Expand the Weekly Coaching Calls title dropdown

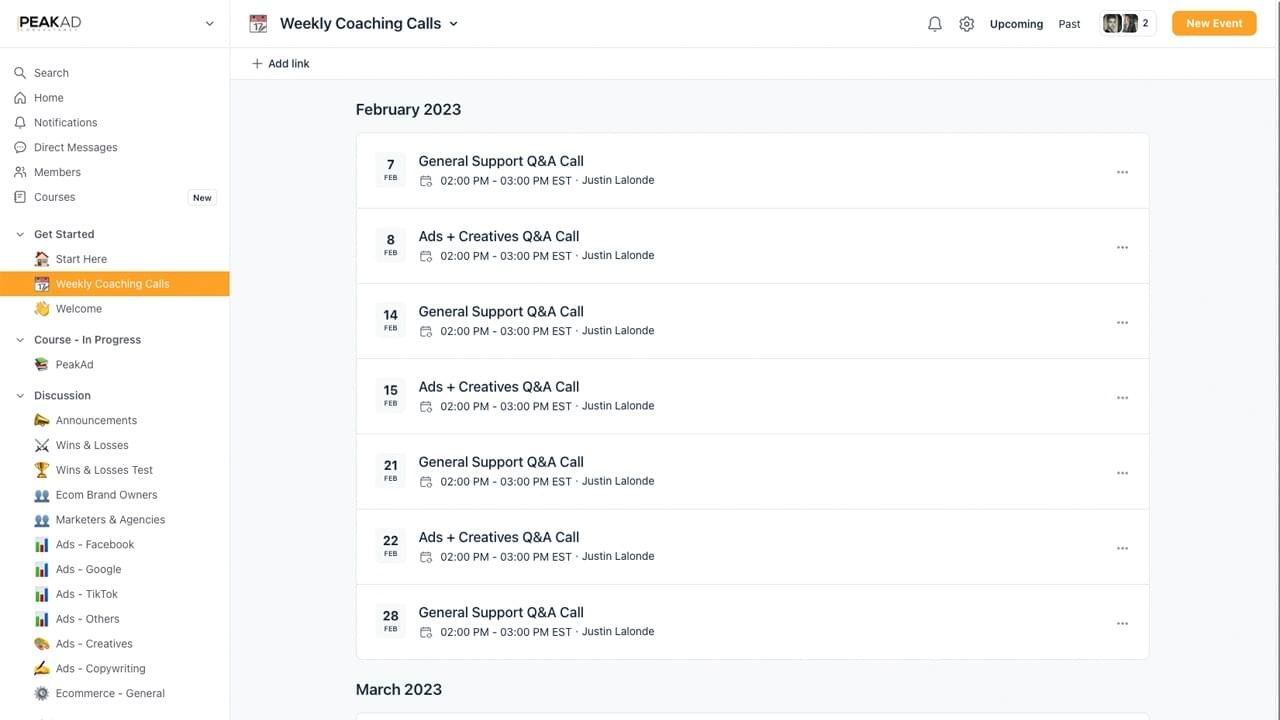pos(453,24)
